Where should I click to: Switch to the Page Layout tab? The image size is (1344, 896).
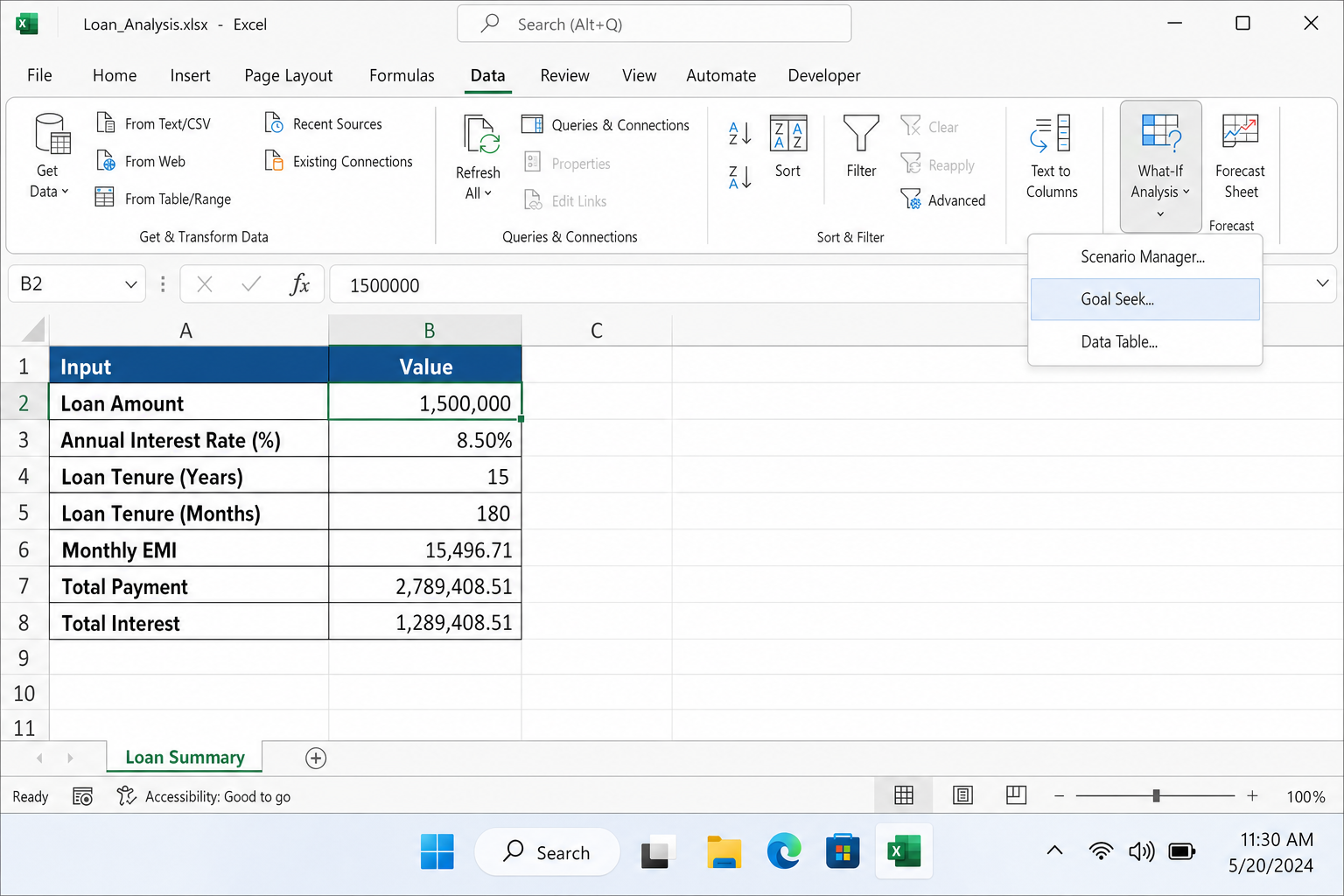click(289, 75)
